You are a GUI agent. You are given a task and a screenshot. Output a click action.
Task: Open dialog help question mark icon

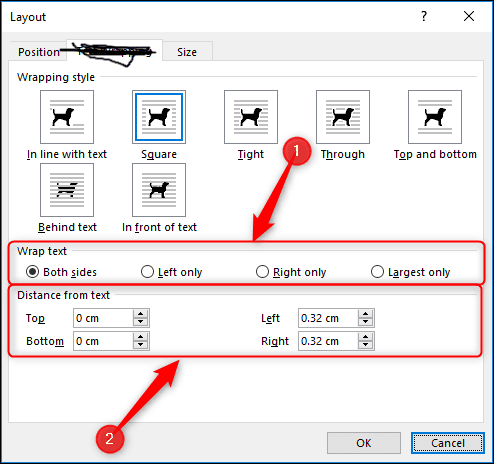(x=424, y=16)
